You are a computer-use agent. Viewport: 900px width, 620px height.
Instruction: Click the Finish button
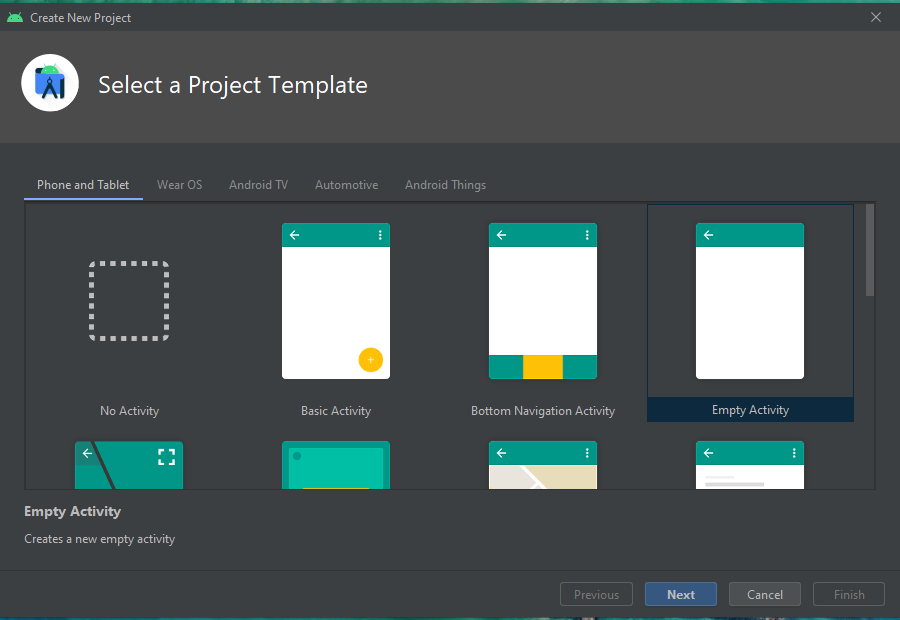coord(849,594)
